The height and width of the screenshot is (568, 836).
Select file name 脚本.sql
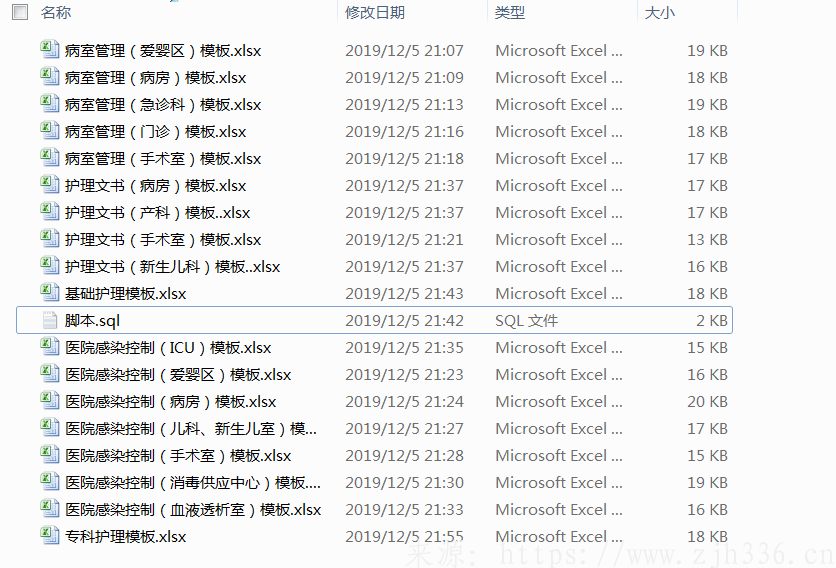point(92,321)
